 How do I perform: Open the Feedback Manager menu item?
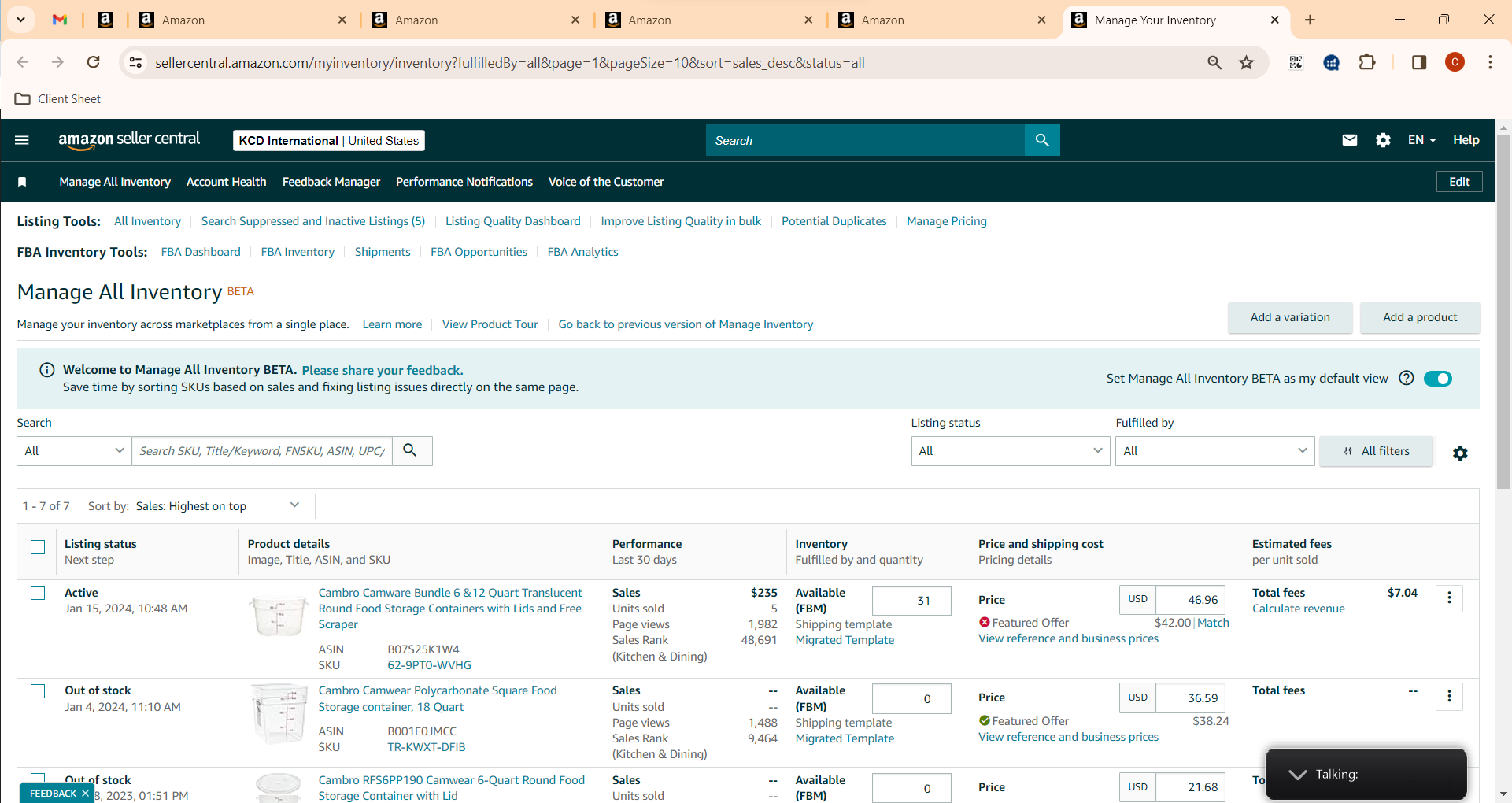(331, 182)
